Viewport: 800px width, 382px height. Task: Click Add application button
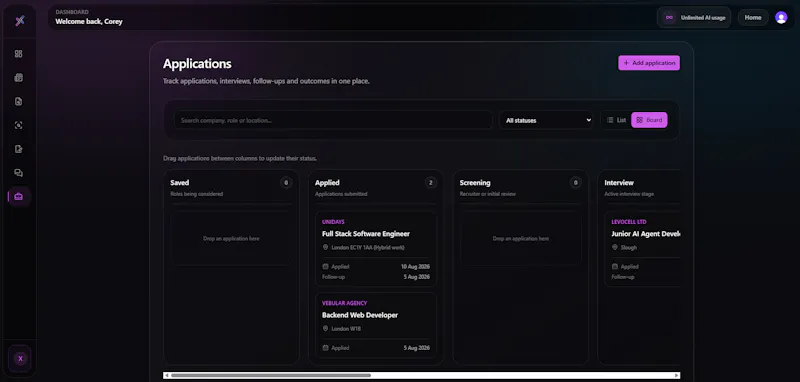click(649, 63)
